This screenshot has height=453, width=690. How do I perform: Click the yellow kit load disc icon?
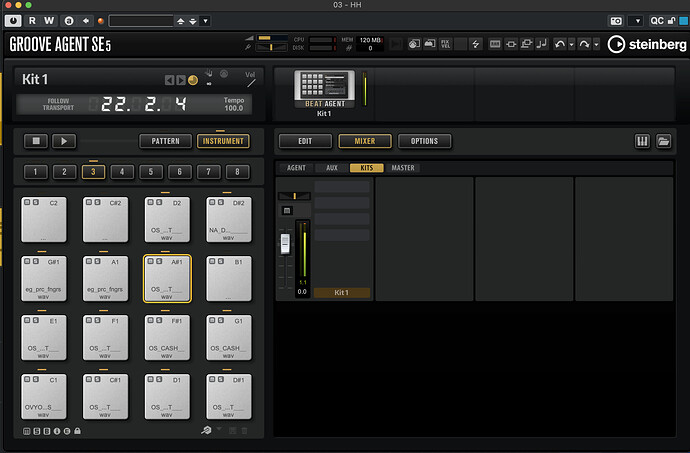(x=193, y=80)
